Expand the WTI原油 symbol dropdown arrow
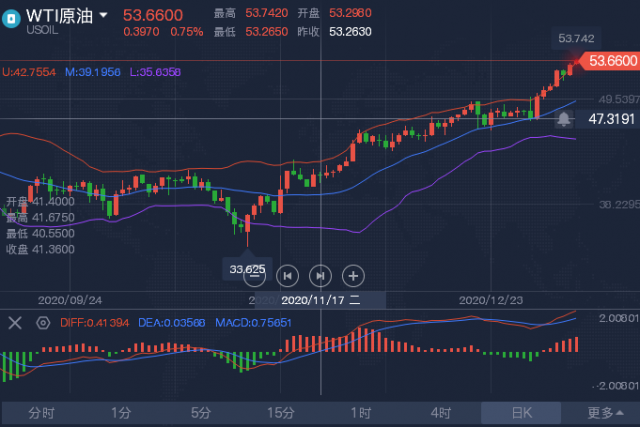Viewport: 640px width, 427px height. click(103, 16)
